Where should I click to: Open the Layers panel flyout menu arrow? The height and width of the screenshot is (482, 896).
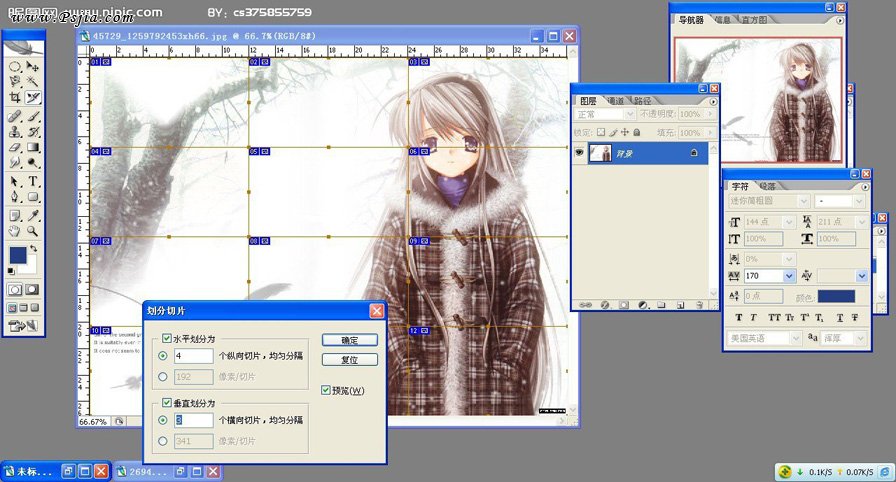coord(713,102)
